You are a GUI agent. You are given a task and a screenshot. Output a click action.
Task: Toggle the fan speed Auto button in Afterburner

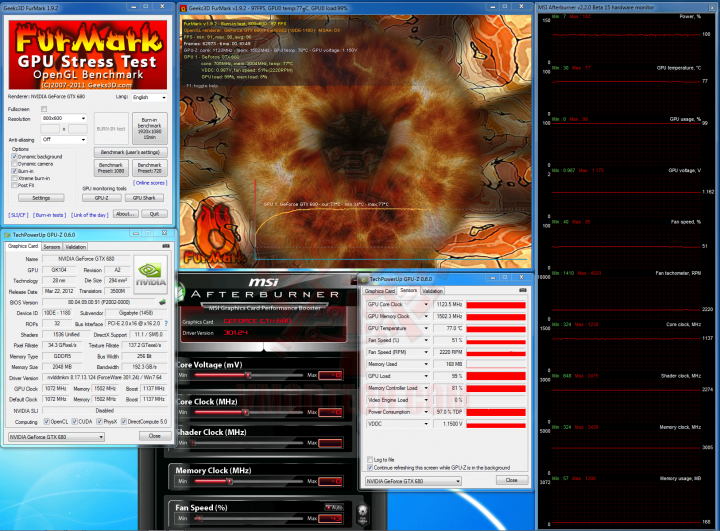[334, 507]
